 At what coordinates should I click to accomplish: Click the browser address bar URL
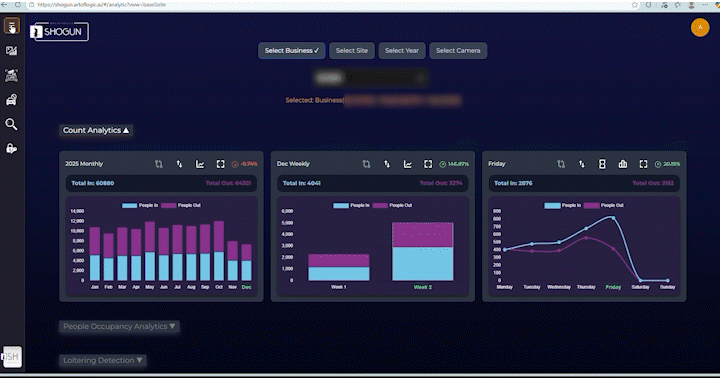[101, 5]
